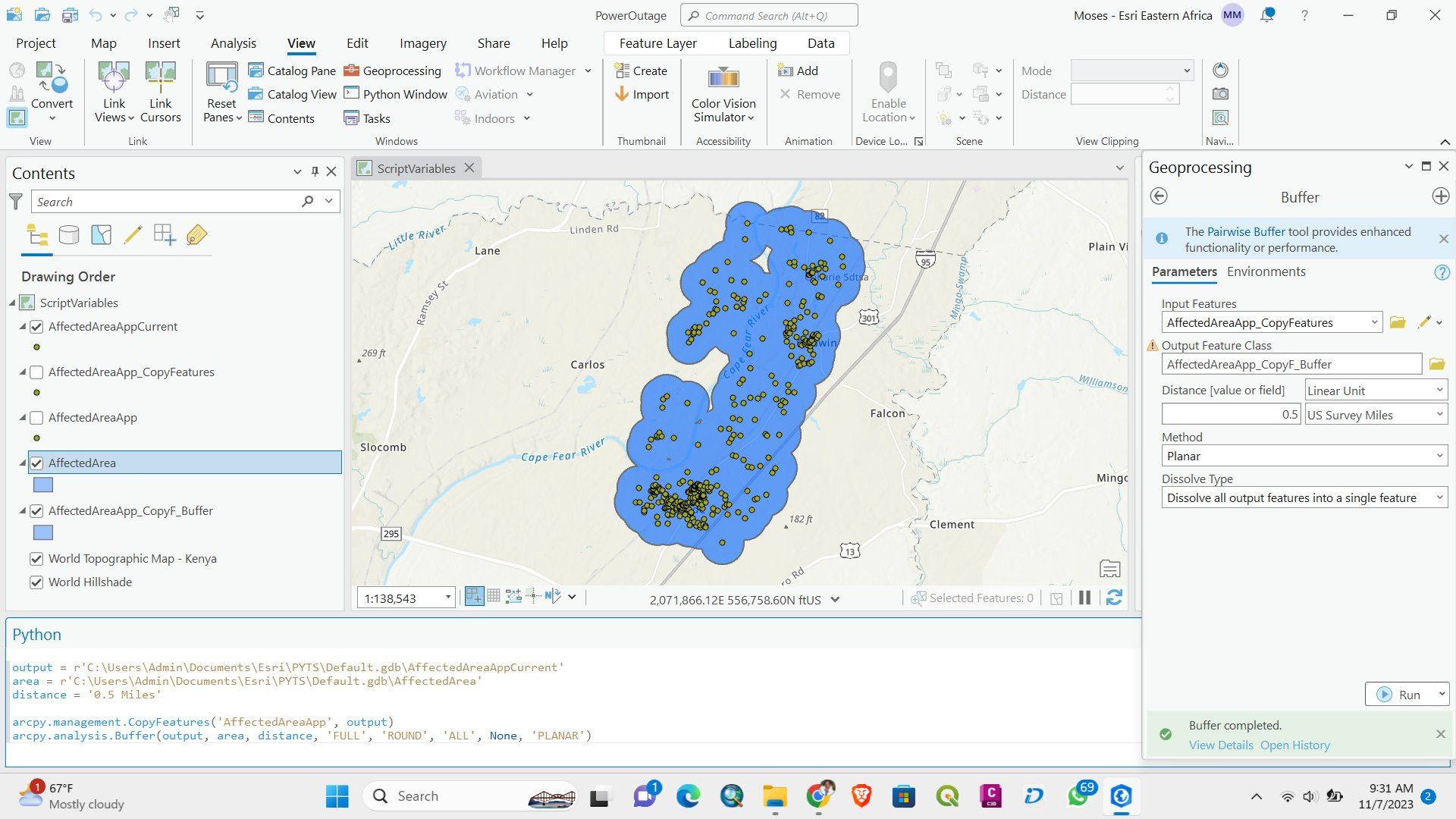Toggle AffectedAreaApp_CopyF_Buffer layer checkbox
The width and height of the screenshot is (1456, 819).
pos(36,511)
